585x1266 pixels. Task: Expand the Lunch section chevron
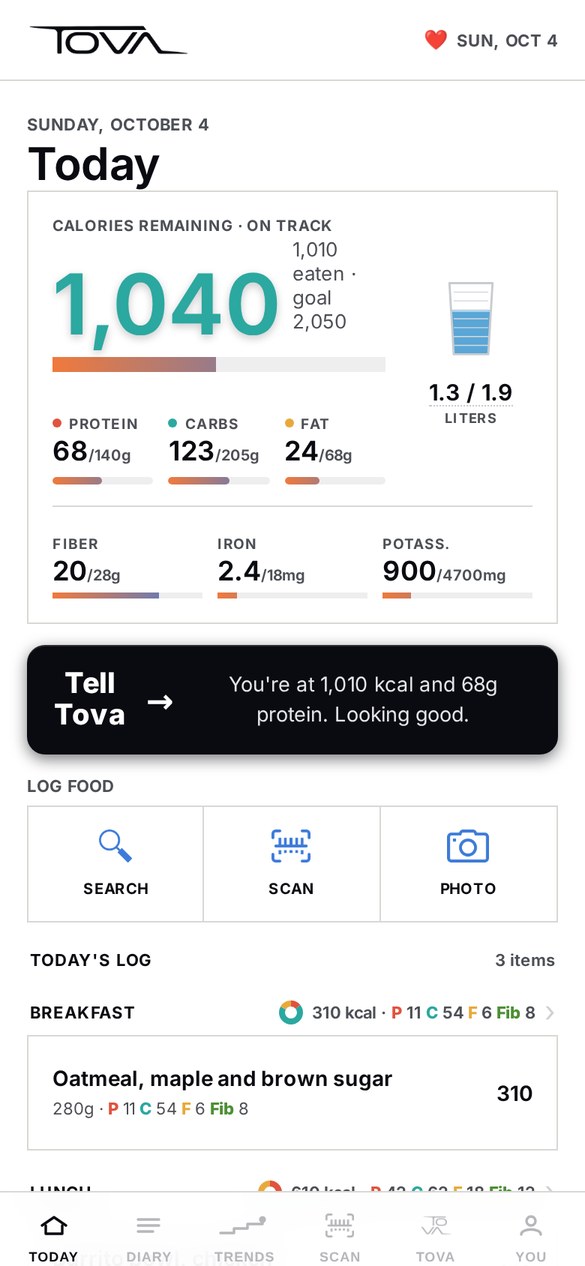550,1190
